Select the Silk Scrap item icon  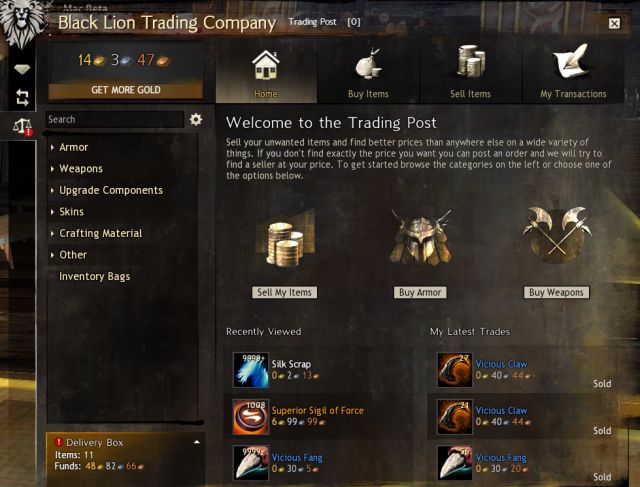pos(251,370)
